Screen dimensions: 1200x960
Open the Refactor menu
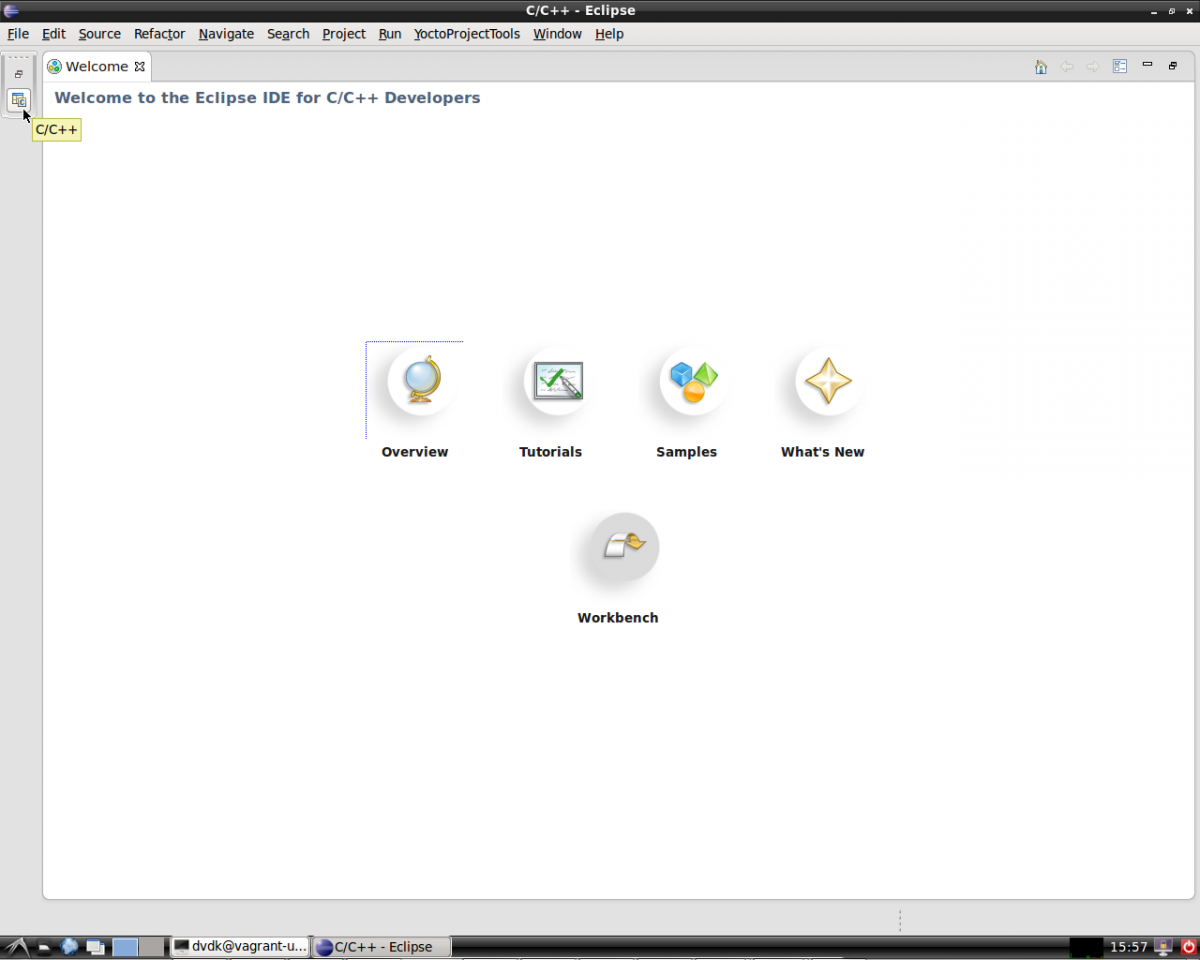click(x=159, y=34)
